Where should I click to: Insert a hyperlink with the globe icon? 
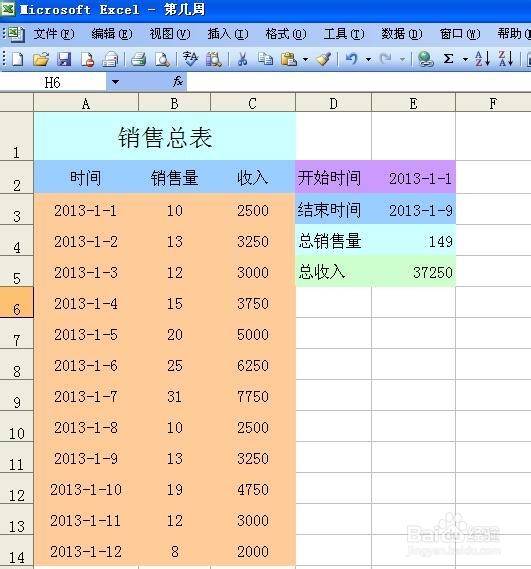point(425,59)
